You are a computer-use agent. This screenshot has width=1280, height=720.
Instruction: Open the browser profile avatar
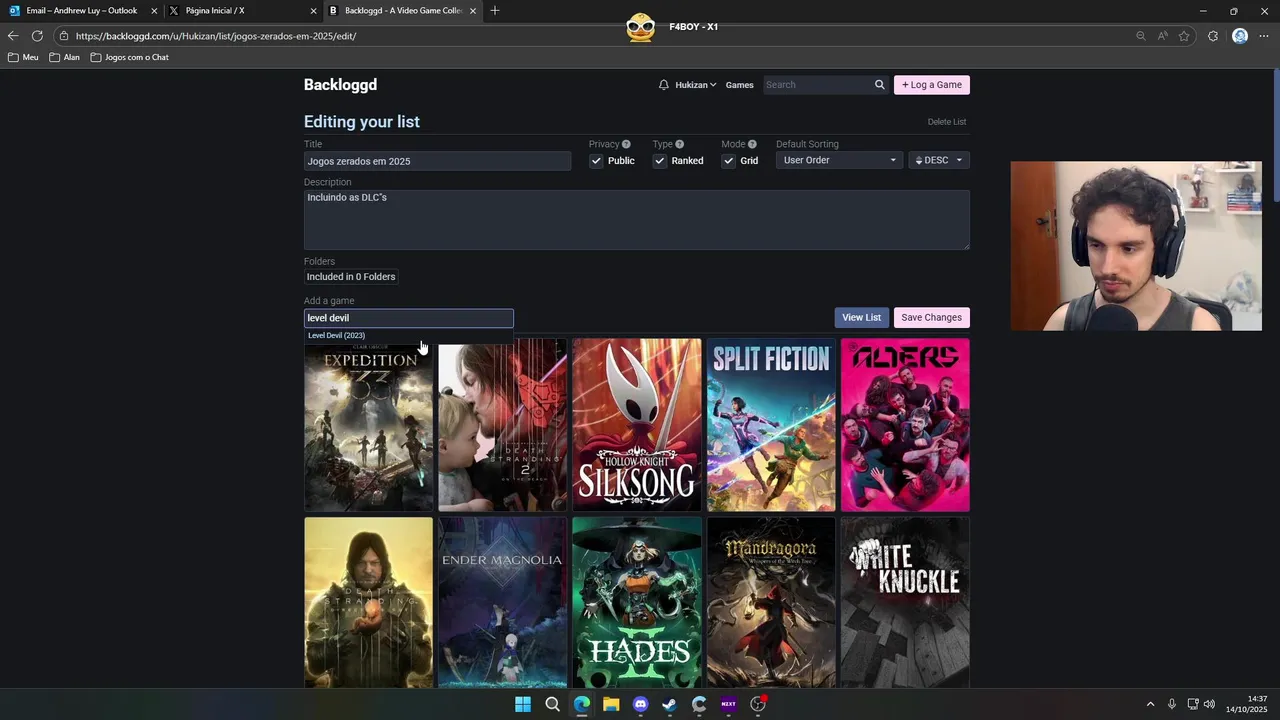pyautogui.click(x=1240, y=36)
